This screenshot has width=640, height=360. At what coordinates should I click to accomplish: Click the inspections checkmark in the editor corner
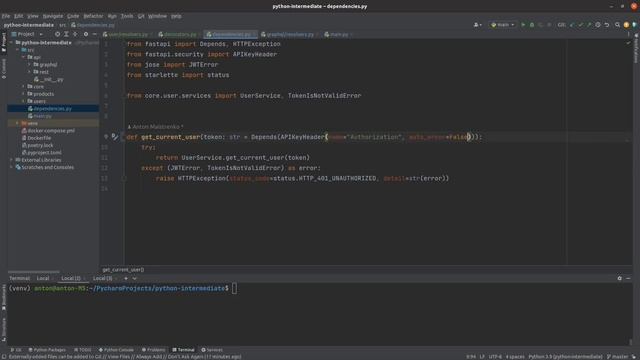click(x=629, y=43)
